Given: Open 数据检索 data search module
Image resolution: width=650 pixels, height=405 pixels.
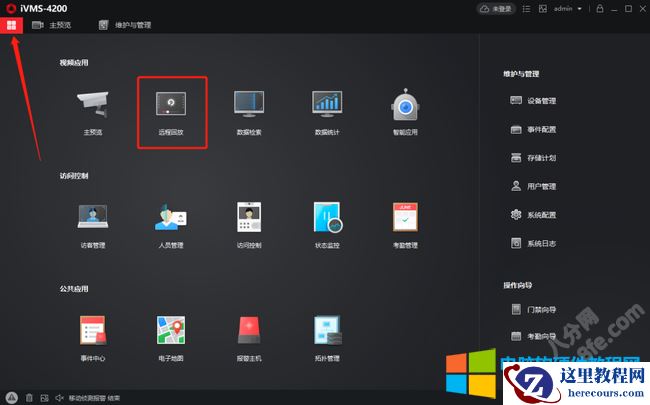Looking at the screenshot, I should (249, 112).
